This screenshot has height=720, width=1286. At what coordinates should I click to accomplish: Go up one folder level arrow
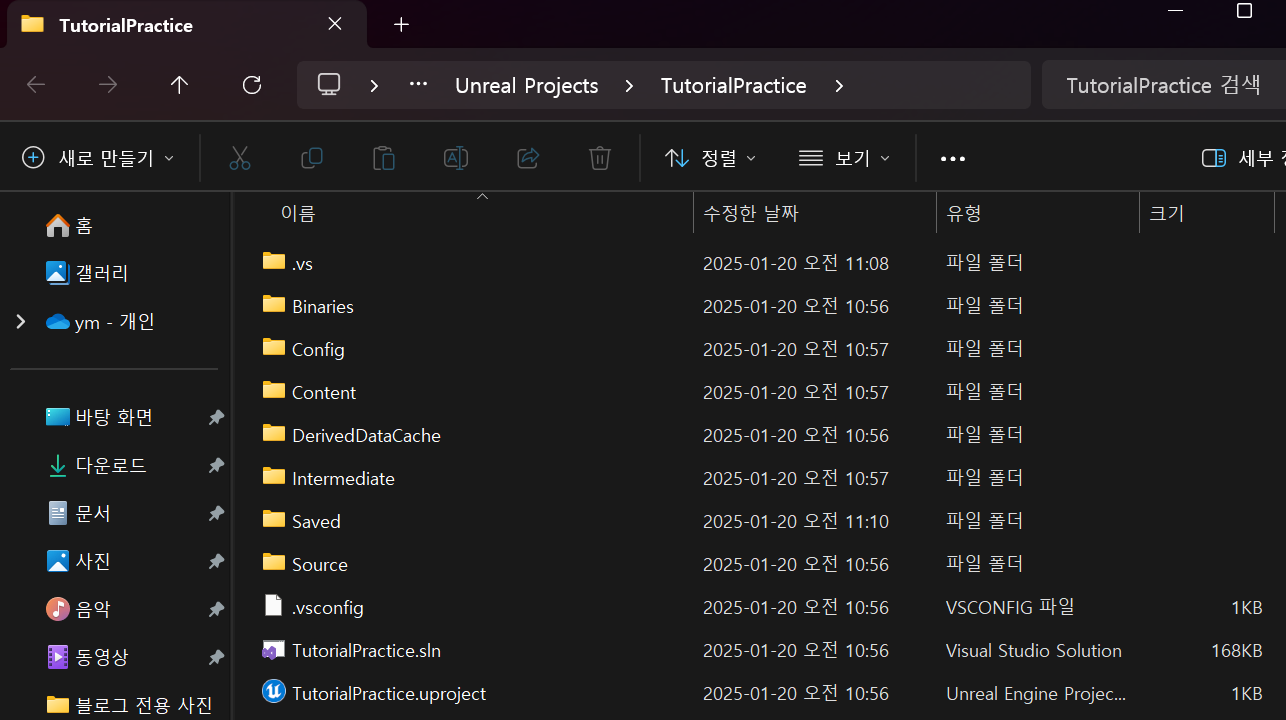click(x=179, y=85)
